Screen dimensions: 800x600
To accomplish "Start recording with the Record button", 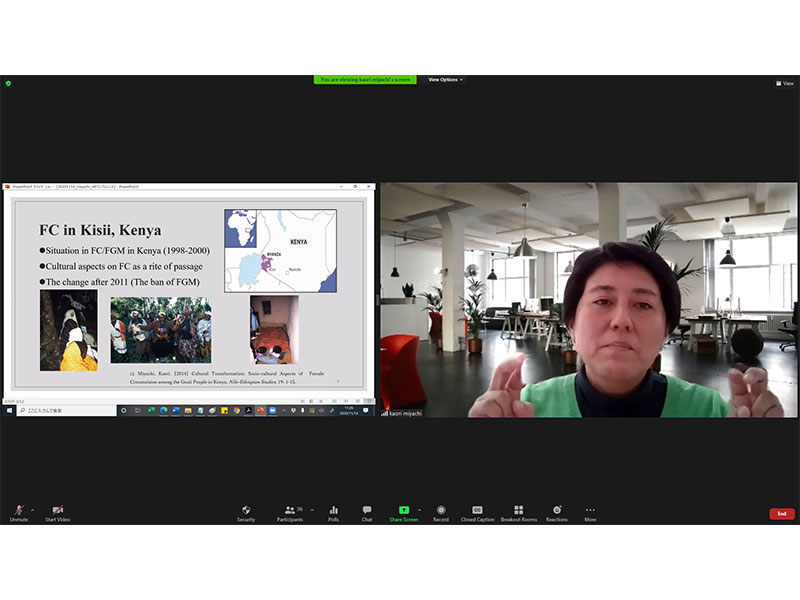I will pos(441,512).
